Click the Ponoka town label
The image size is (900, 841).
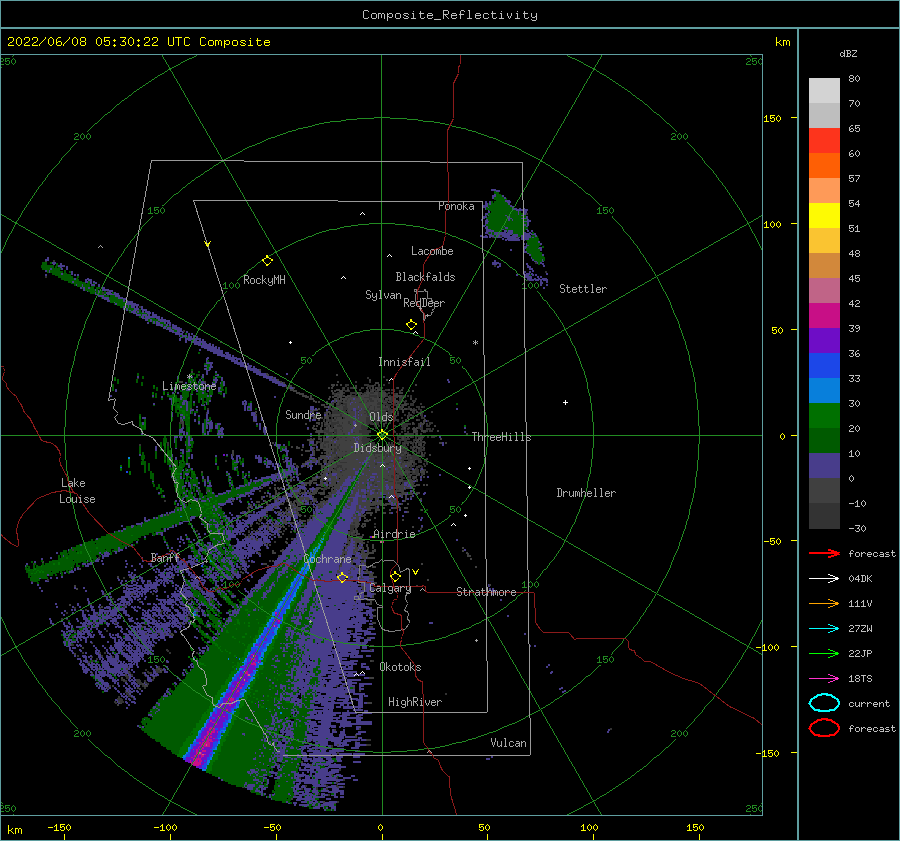click(x=456, y=206)
